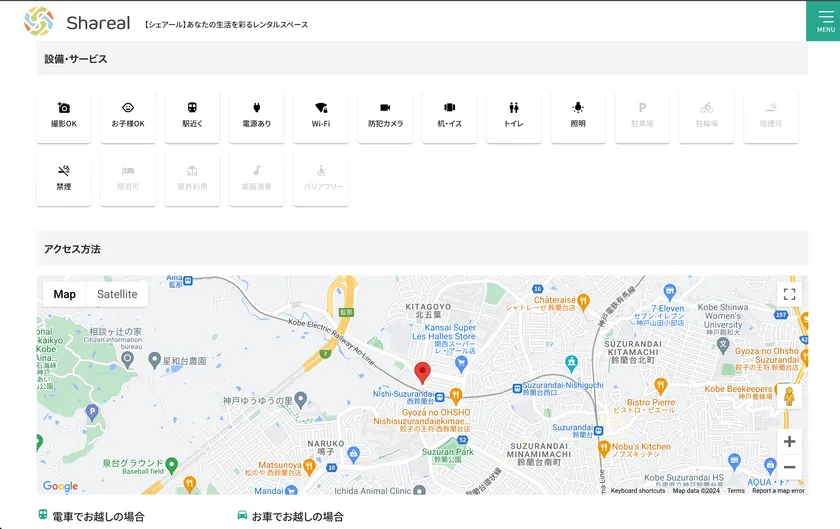This screenshot has height=529, width=840.
Task: Switch map to Satellite view
Action: [x=117, y=294]
